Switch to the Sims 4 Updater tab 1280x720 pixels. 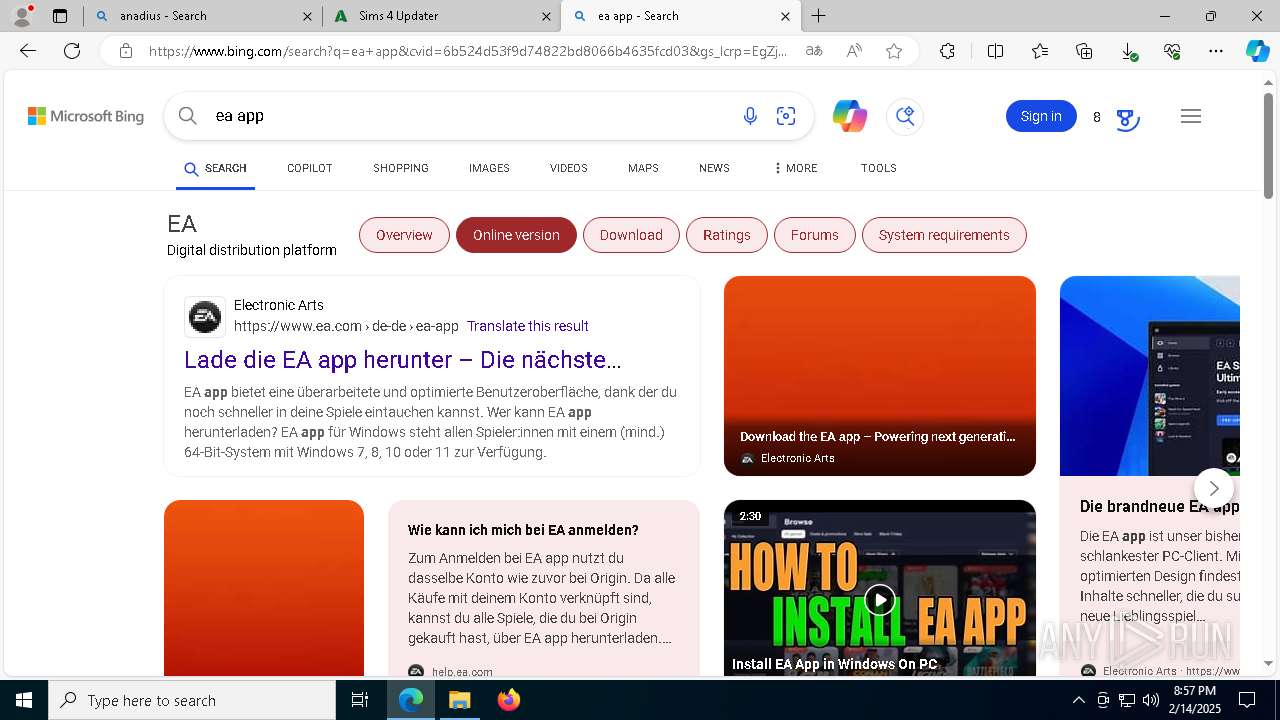(442, 16)
